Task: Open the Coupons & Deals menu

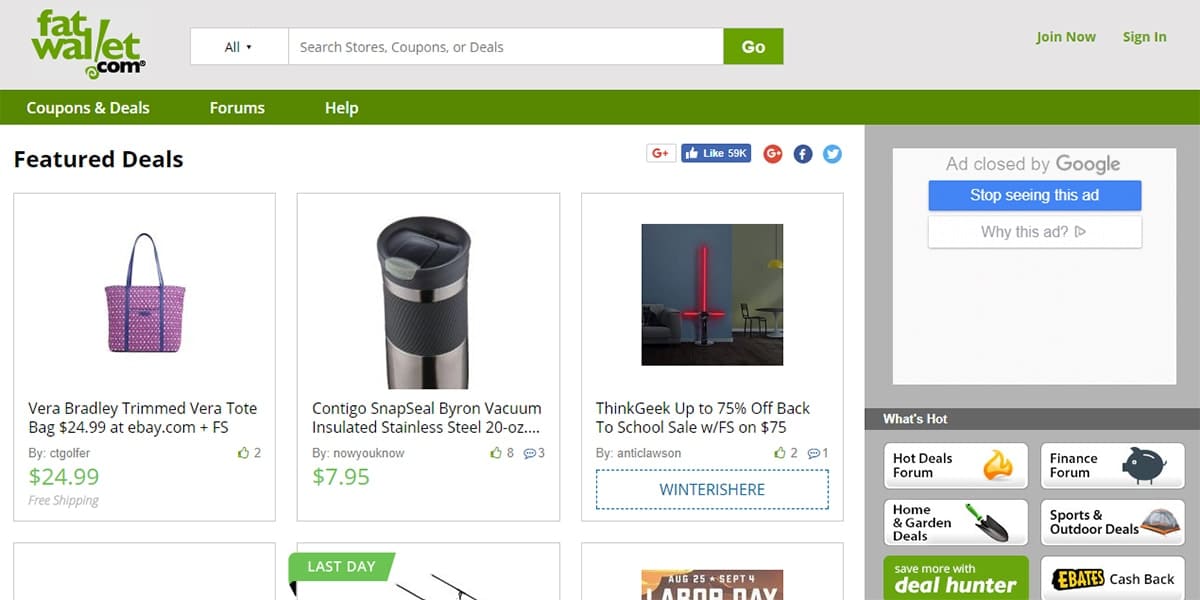Action: coord(88,108)
